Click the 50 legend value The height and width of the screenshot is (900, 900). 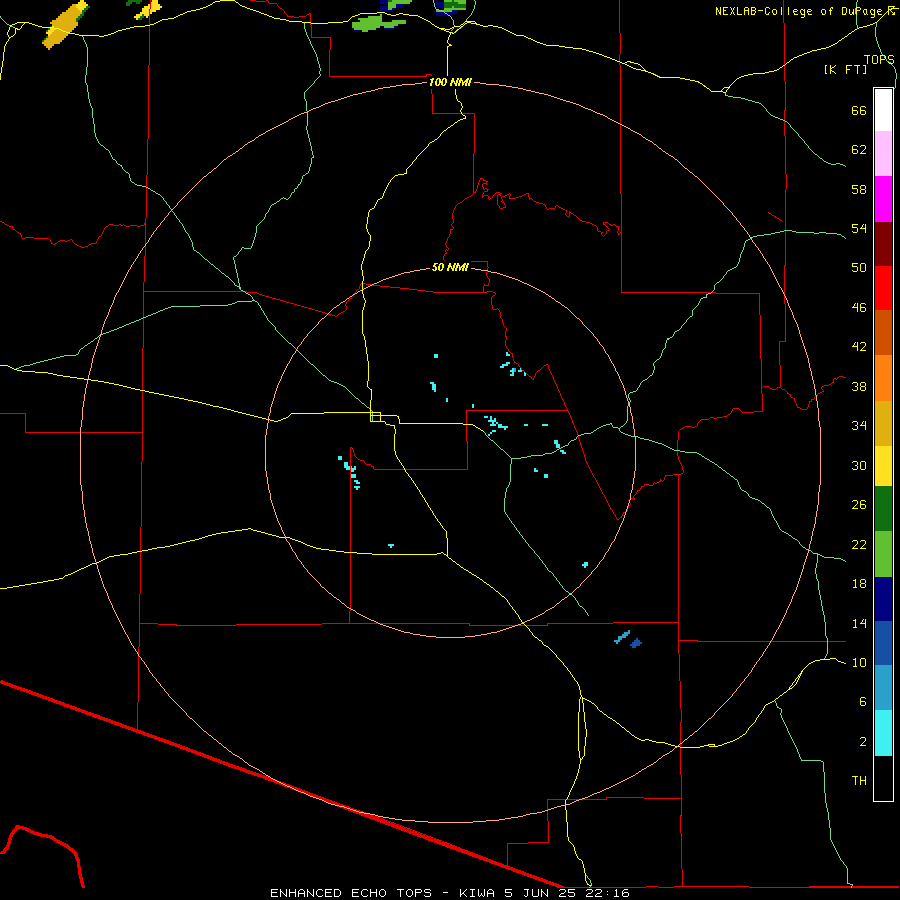coord(859,268)
